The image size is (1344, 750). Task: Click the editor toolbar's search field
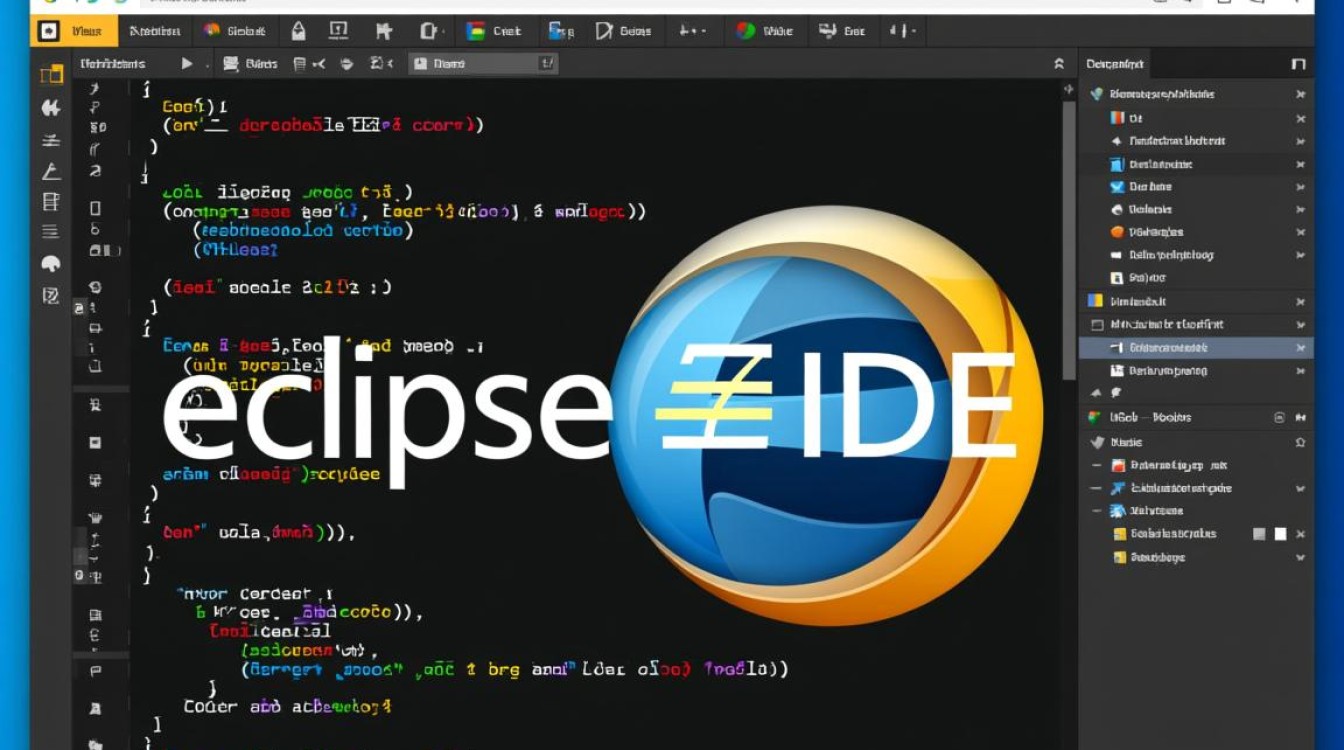[483, 63]
